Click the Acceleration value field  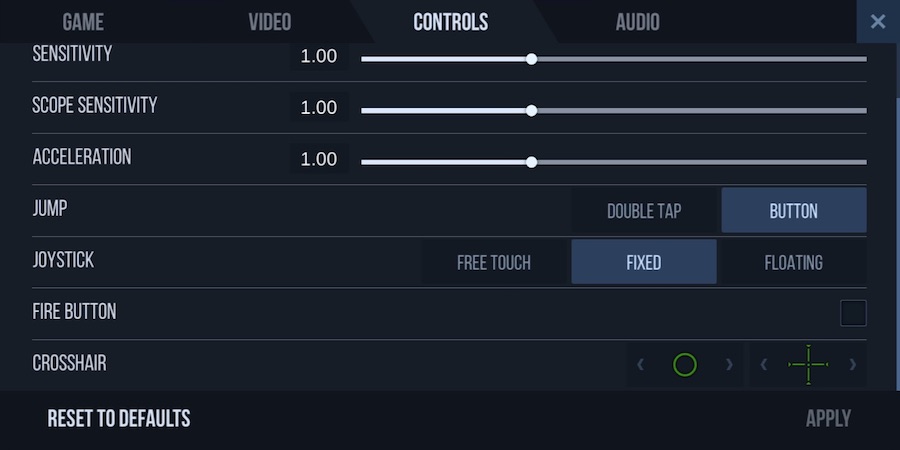pyautogui.click(x=319, y=159)
